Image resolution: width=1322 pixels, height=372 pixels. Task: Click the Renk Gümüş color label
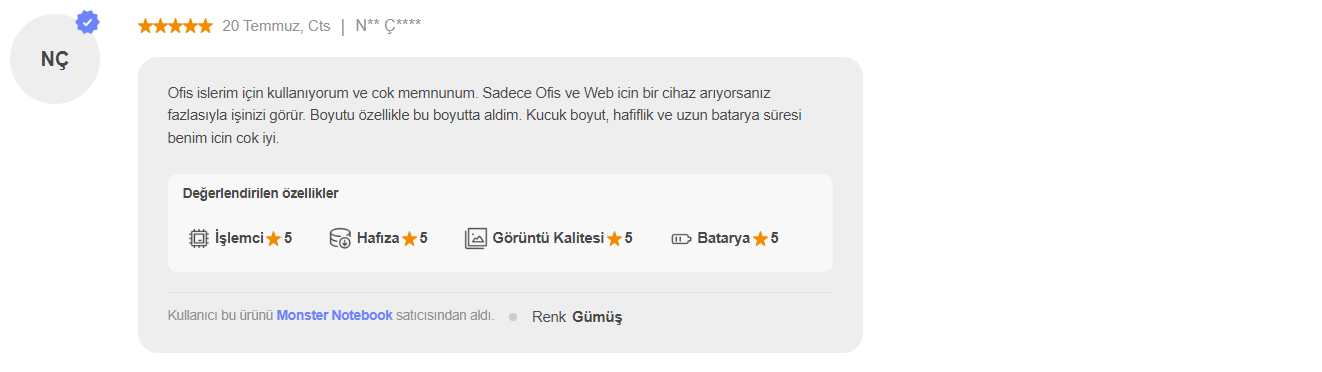point(577,317)
